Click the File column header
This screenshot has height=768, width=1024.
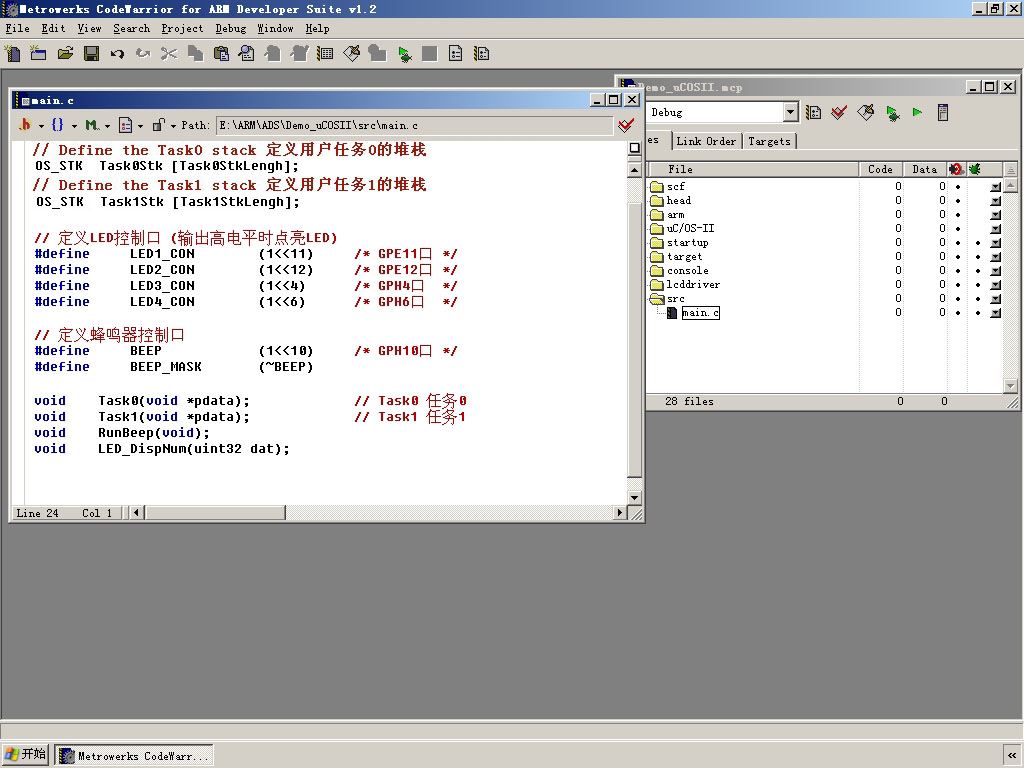click(752, 169)
